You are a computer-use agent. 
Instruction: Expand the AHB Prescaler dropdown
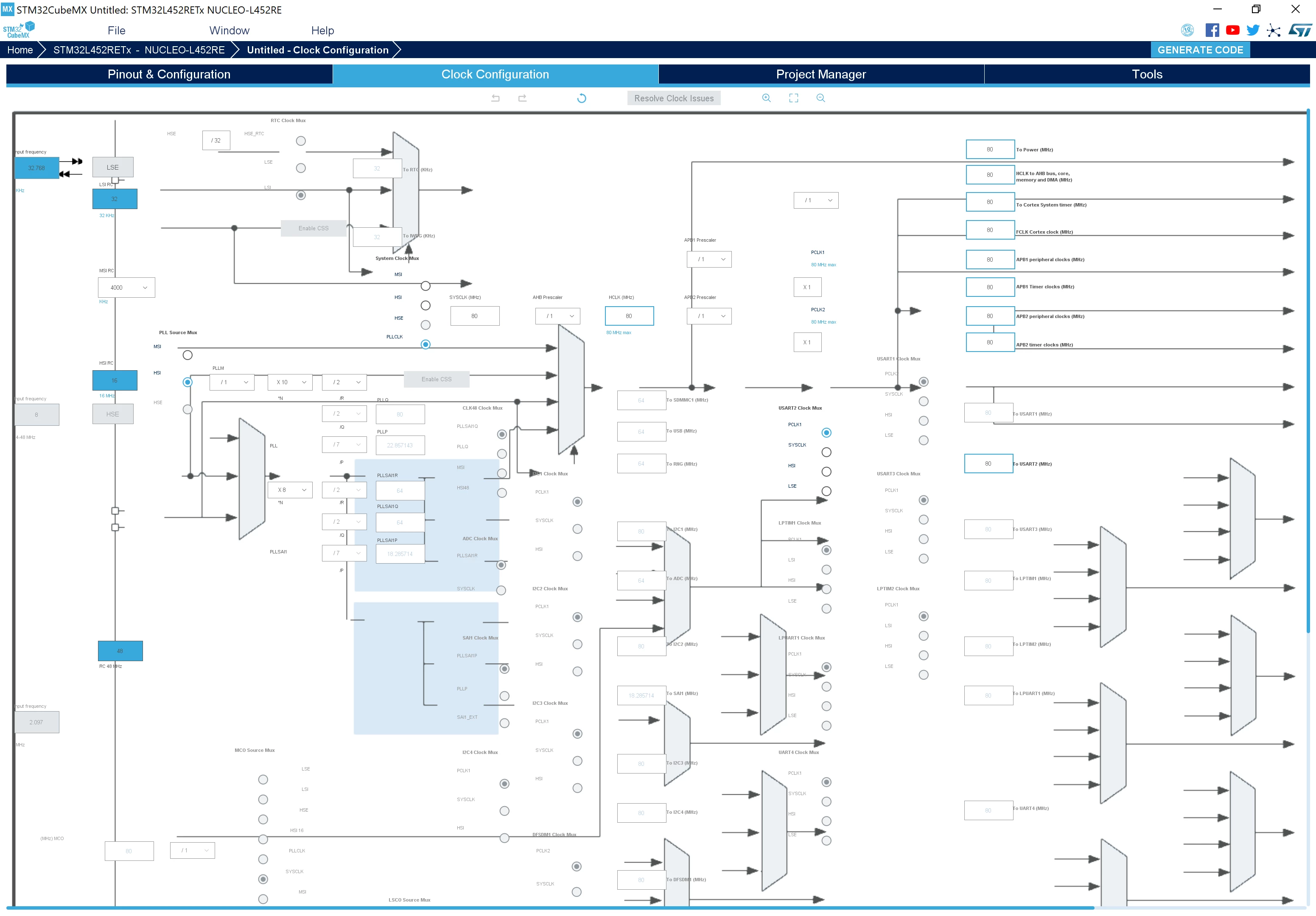tap(558, 316)
